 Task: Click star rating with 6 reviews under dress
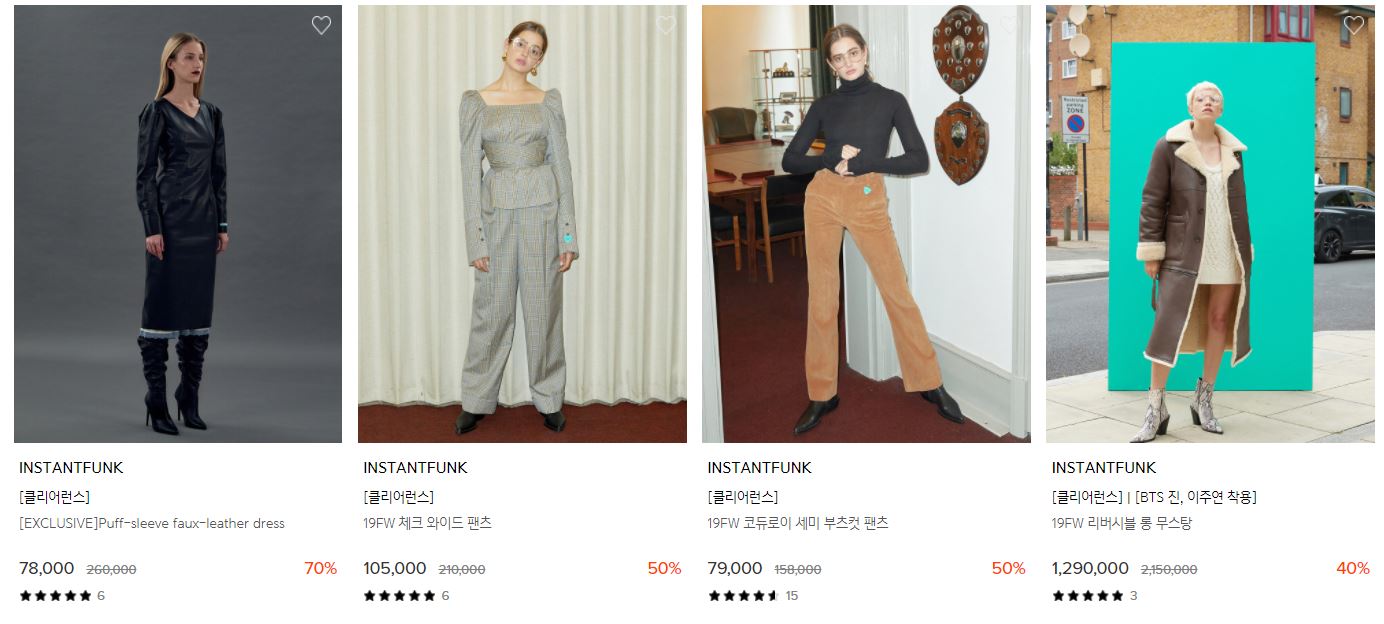point(62,596)
